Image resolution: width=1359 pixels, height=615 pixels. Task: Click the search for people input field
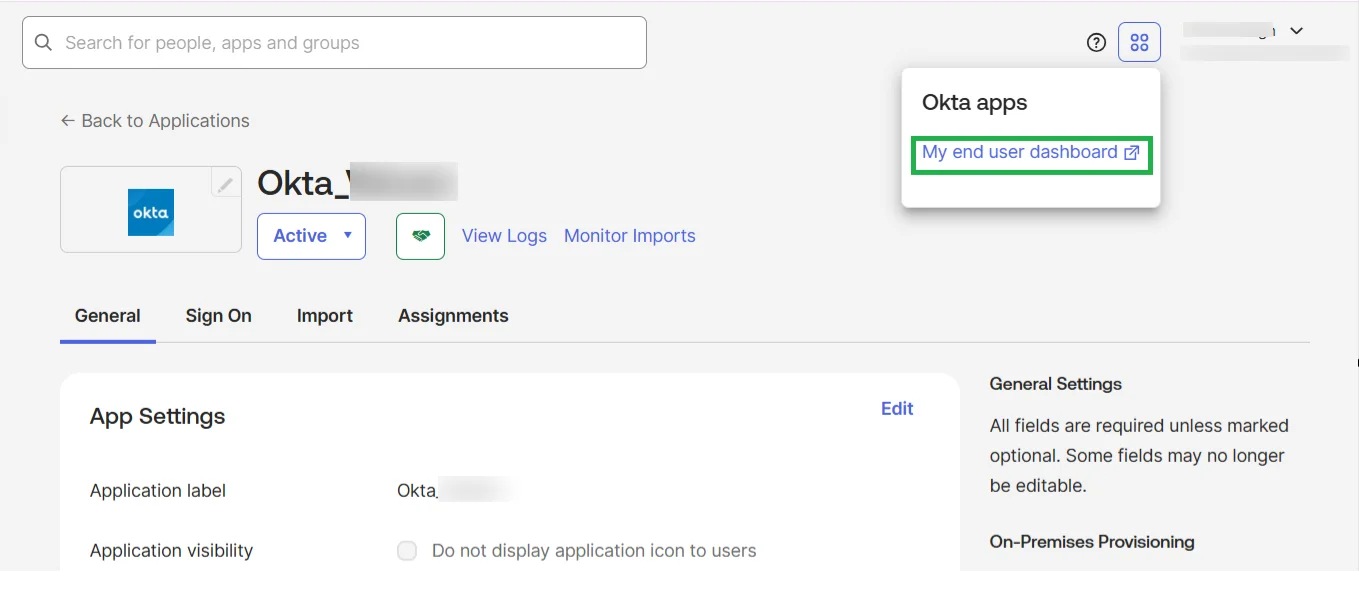point(334,42)
